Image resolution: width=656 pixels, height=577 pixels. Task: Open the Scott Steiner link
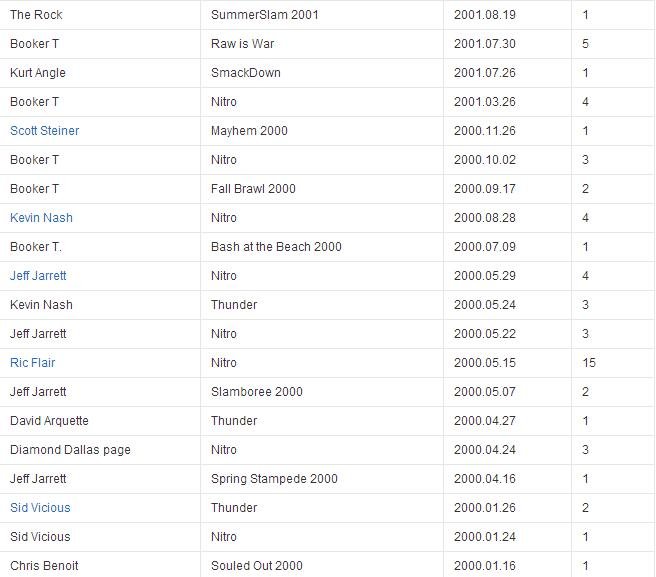coord(44,131)
